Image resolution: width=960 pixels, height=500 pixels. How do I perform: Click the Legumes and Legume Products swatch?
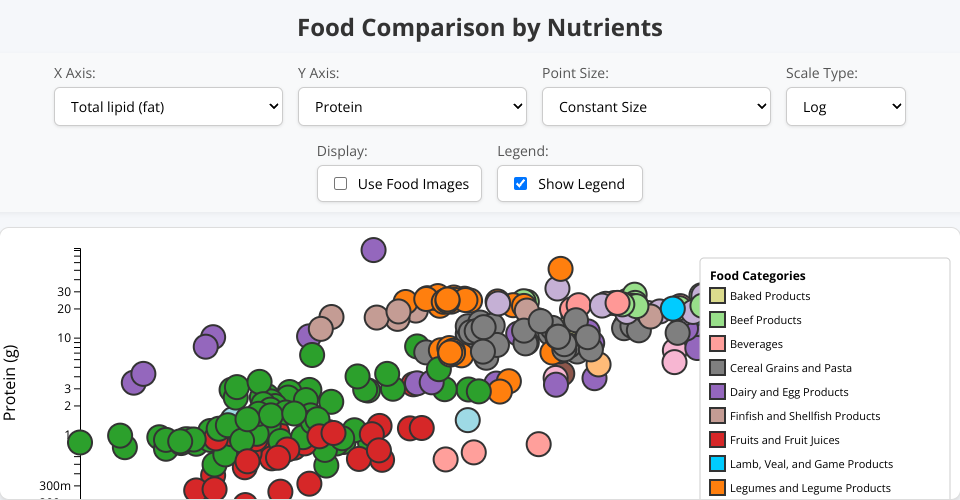pos(717,488)
